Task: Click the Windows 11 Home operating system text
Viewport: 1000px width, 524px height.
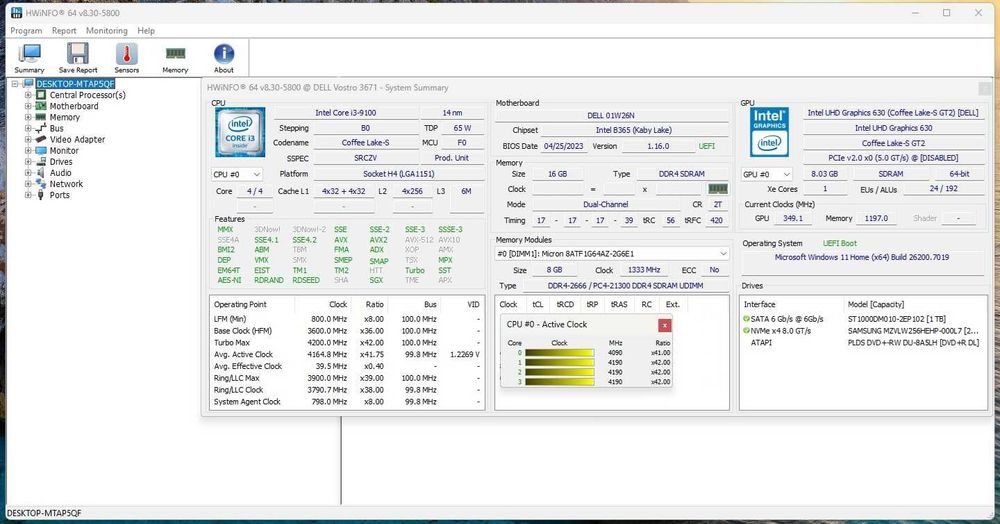Action: [x=862, y=258]
